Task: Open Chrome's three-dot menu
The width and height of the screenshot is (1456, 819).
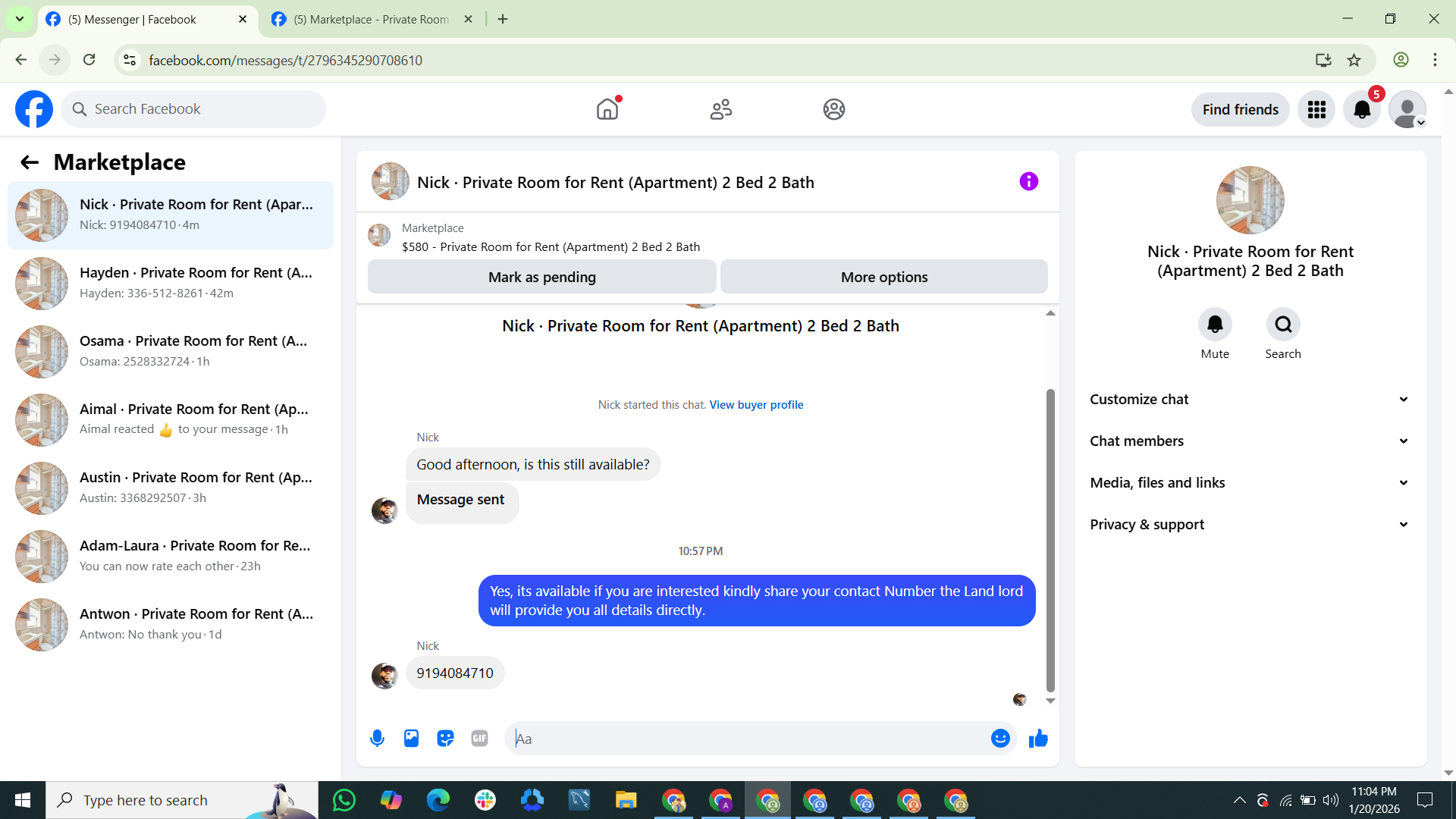Action: point(1435,60)
